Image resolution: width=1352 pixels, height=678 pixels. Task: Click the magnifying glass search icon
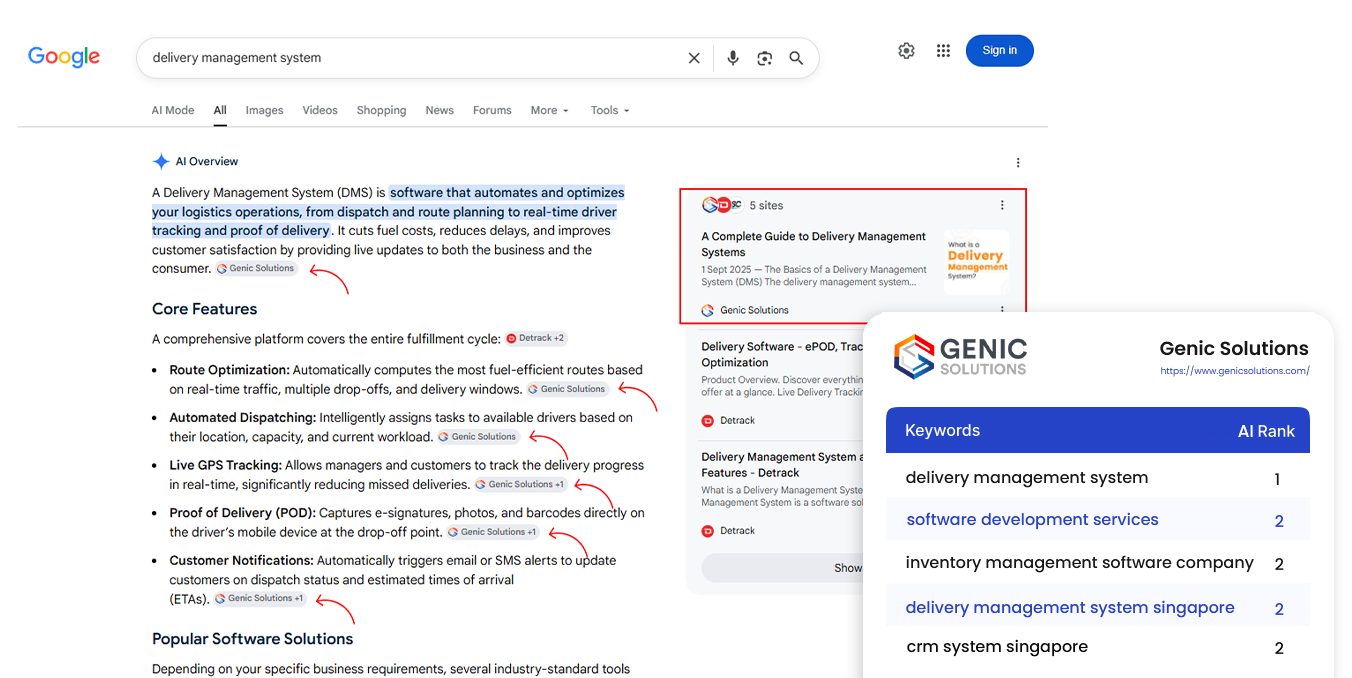coord(796,58)
